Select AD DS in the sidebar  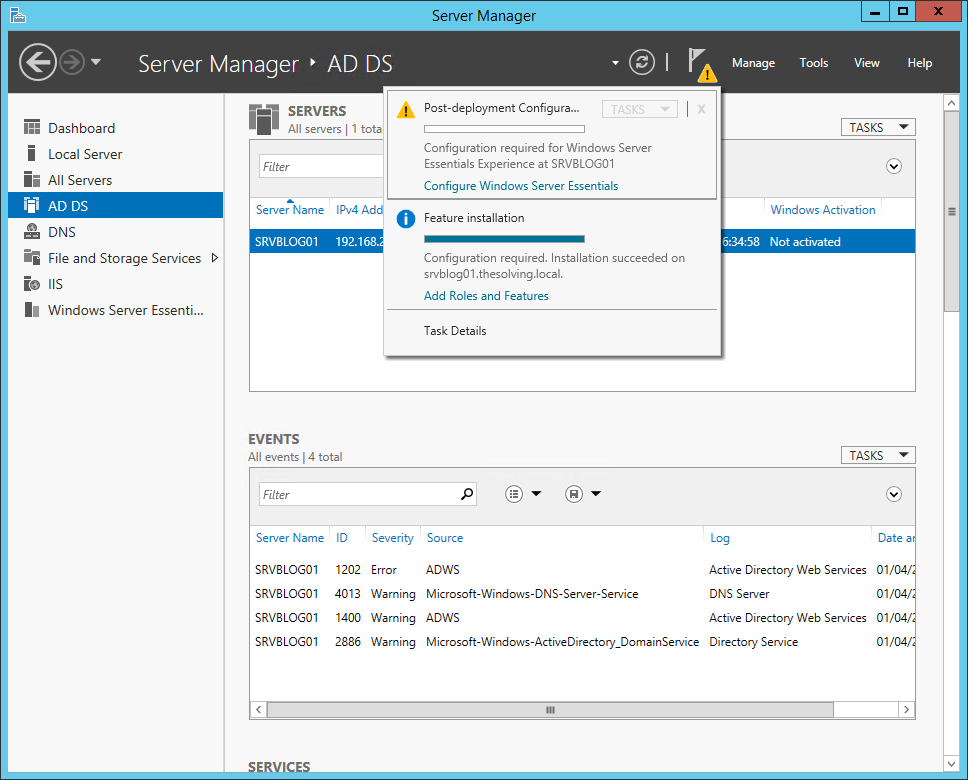click(x=115, y=206)
